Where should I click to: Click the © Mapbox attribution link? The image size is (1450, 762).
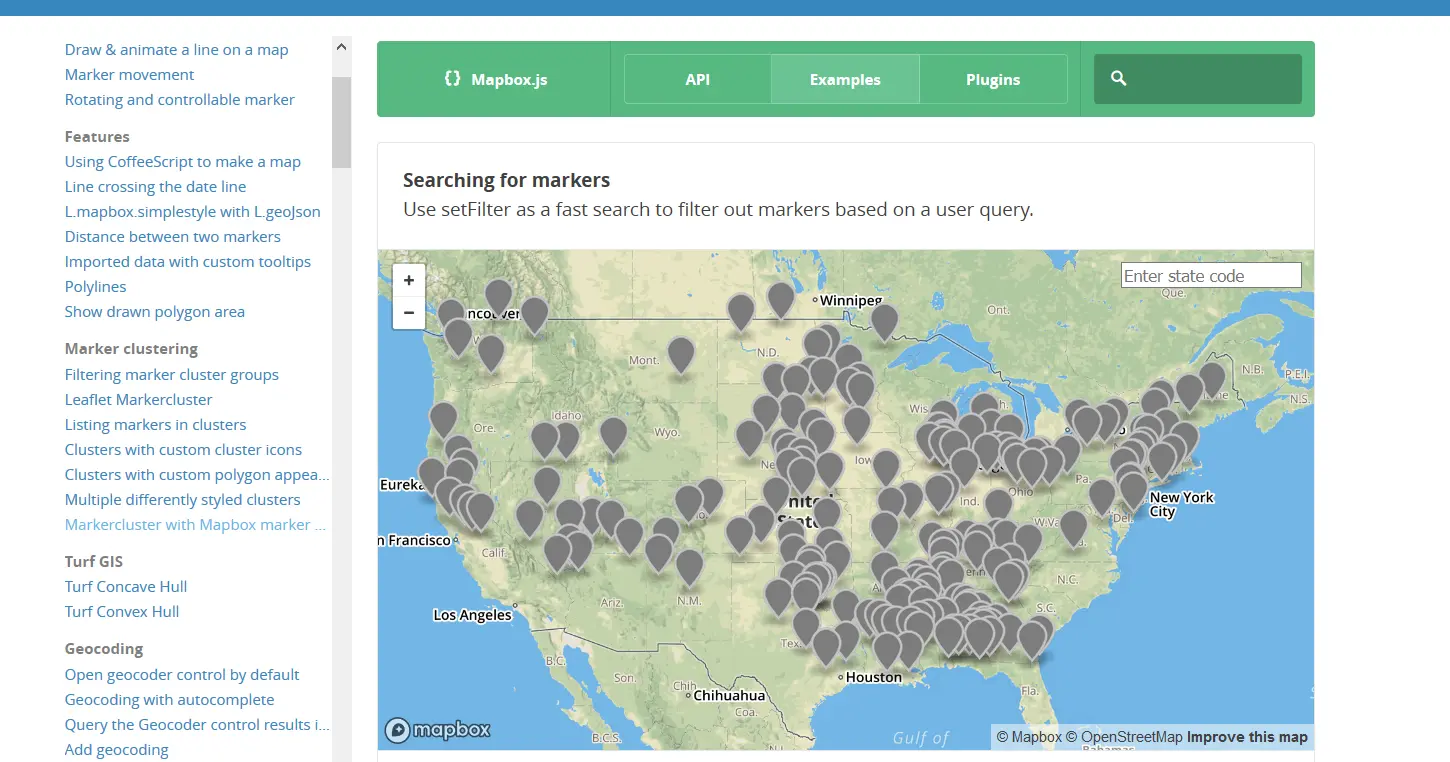1029,737
